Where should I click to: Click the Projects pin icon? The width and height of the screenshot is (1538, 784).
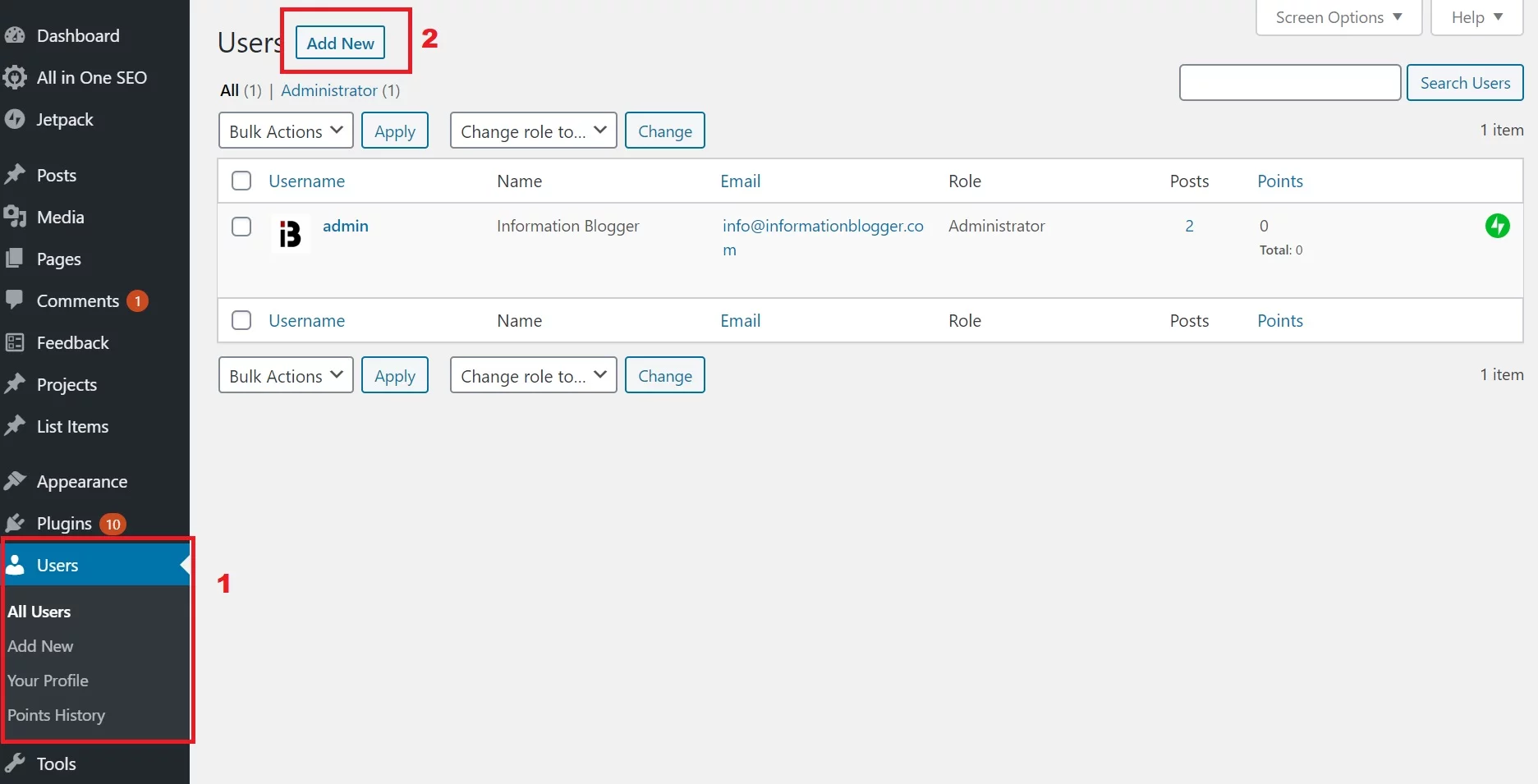15,384
